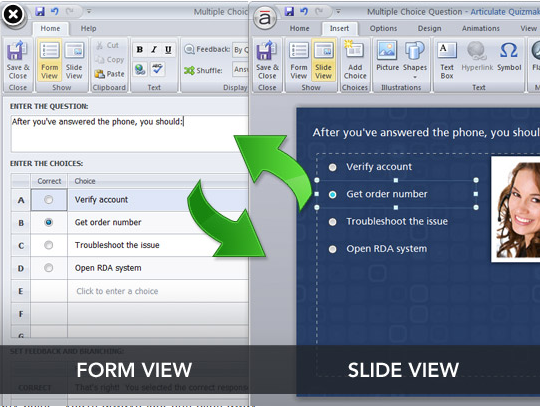Expand right quick access toolbar customize arrow
This screenshot has height=407, width=540.
pyautogui.click(x=338, y=11)
